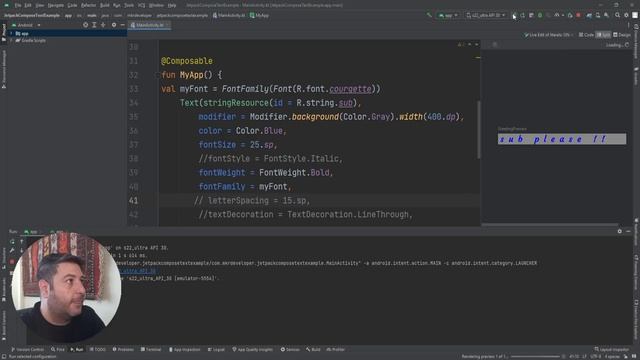Click the Rerun app icon in Run panel
Screen dimensions: 640x360
tap(12, 242)
